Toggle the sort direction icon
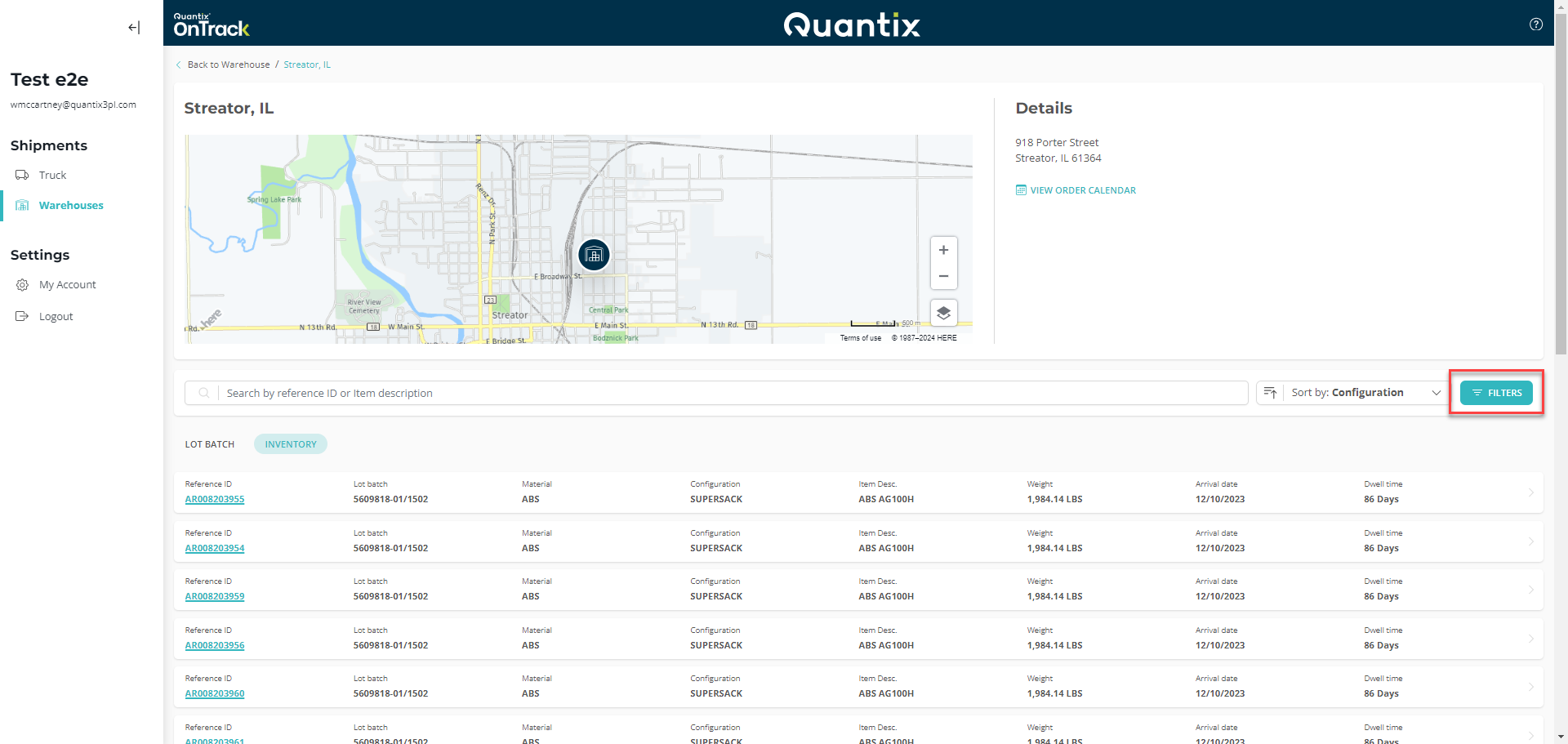This screenshot has height=744, width=1568. (1270, 393)
